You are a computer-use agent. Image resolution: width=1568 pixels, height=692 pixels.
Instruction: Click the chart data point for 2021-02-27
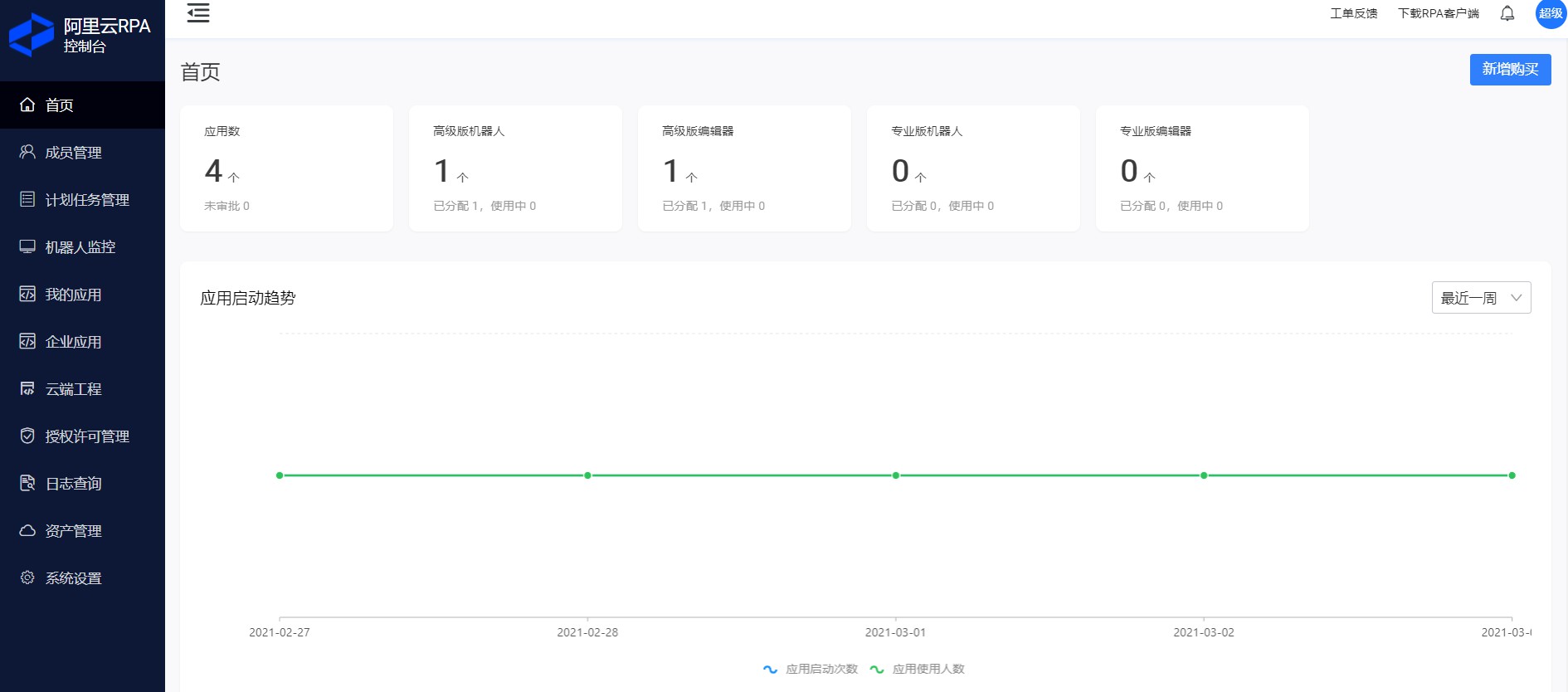click(280, 475)
